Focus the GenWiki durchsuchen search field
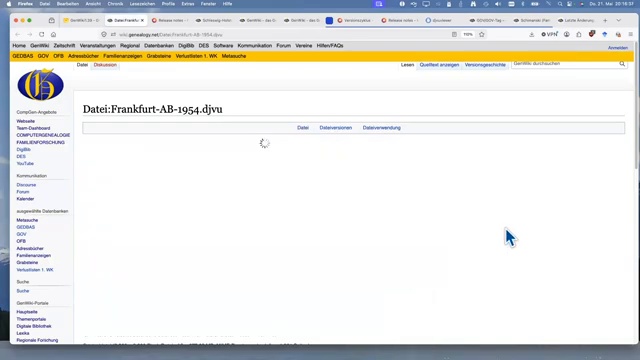 (x=565, y=64)
